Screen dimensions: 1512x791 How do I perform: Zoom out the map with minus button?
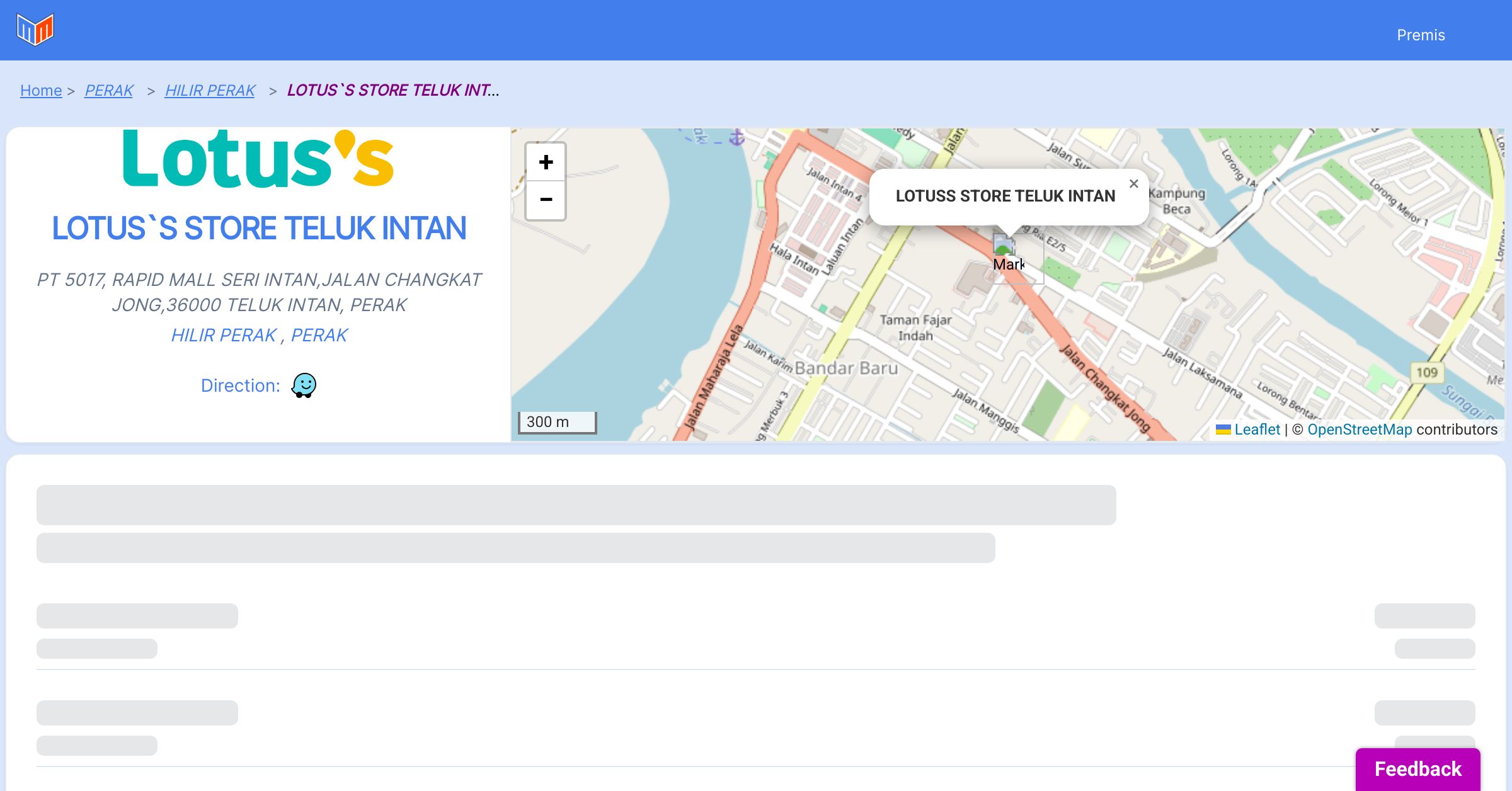coord(546,200)
